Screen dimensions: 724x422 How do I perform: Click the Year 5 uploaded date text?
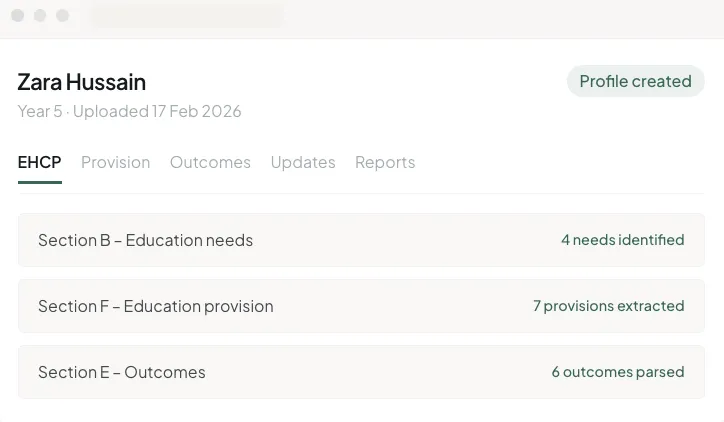129,111
